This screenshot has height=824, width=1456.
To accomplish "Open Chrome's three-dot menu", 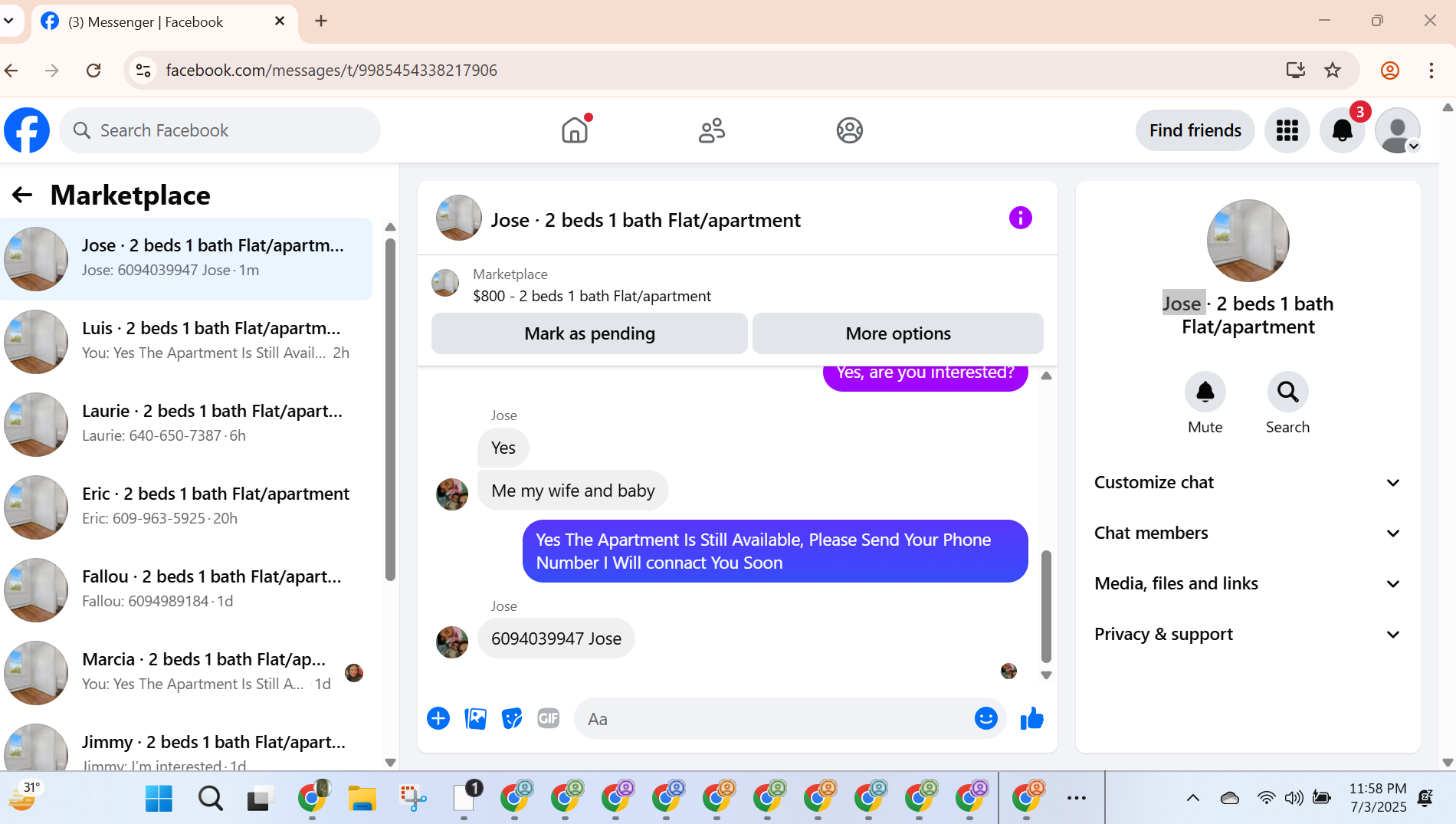I will point(1431,71).
